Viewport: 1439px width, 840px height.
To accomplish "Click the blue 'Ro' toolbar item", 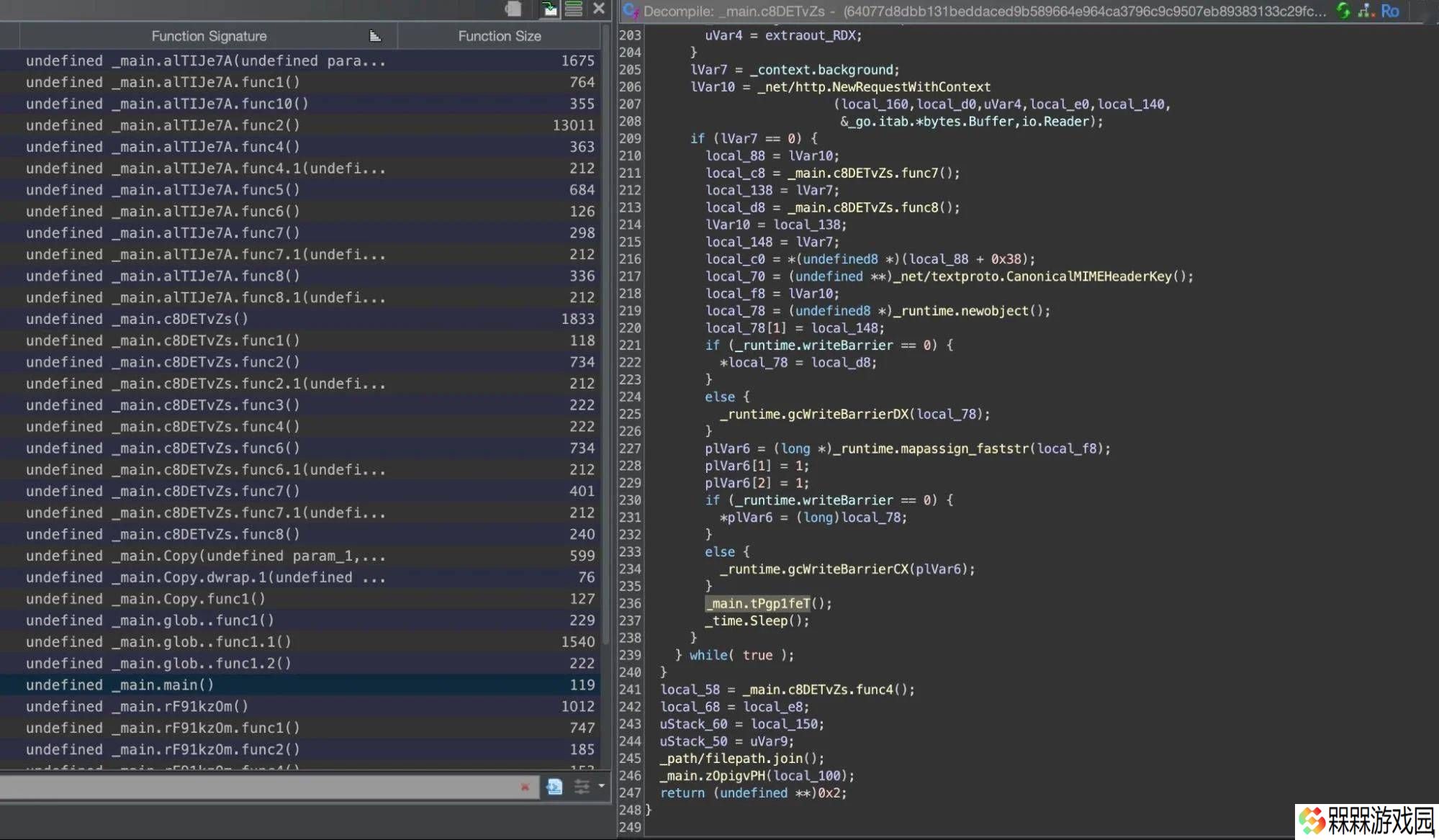I will pyautogui.click(x=1389, y=11).
